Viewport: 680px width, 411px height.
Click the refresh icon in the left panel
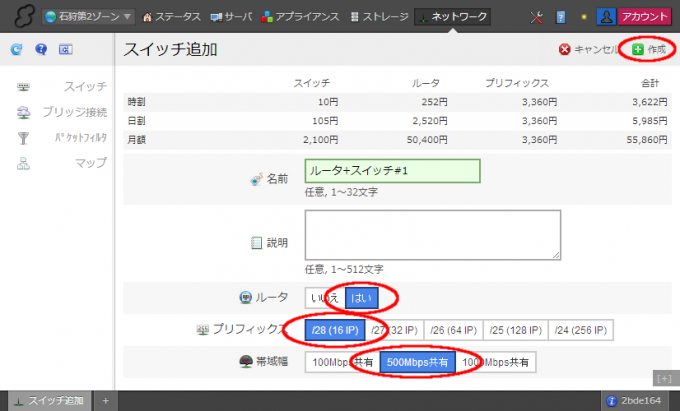(x=17, y=49)
